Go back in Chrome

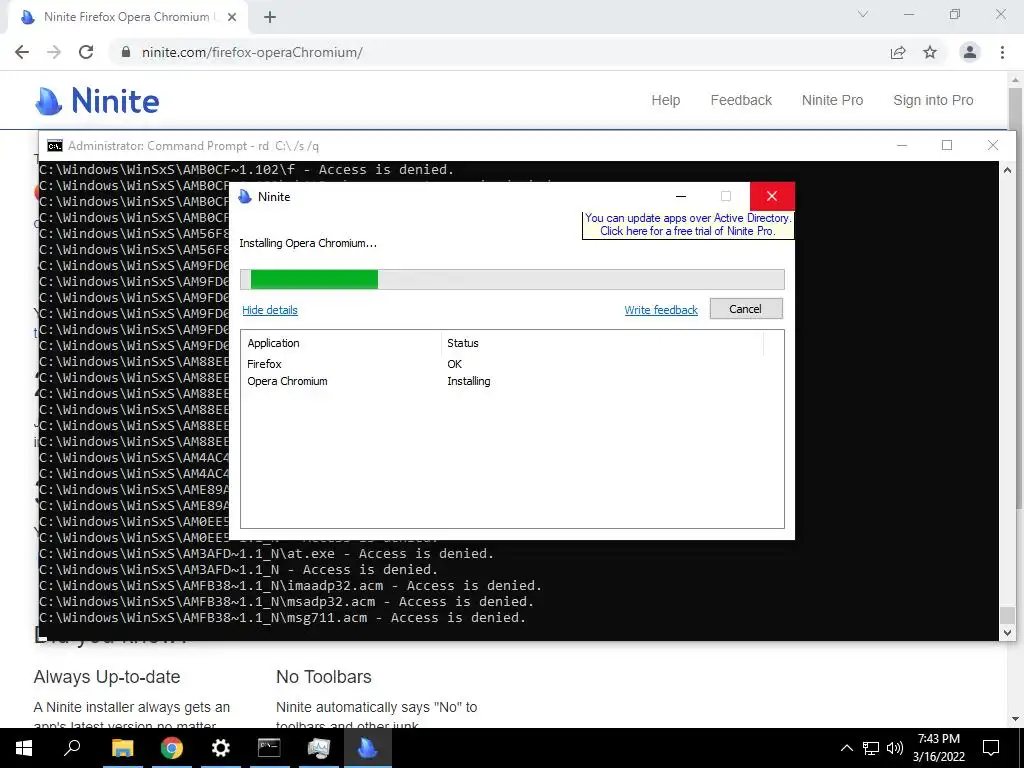(22, 52)
